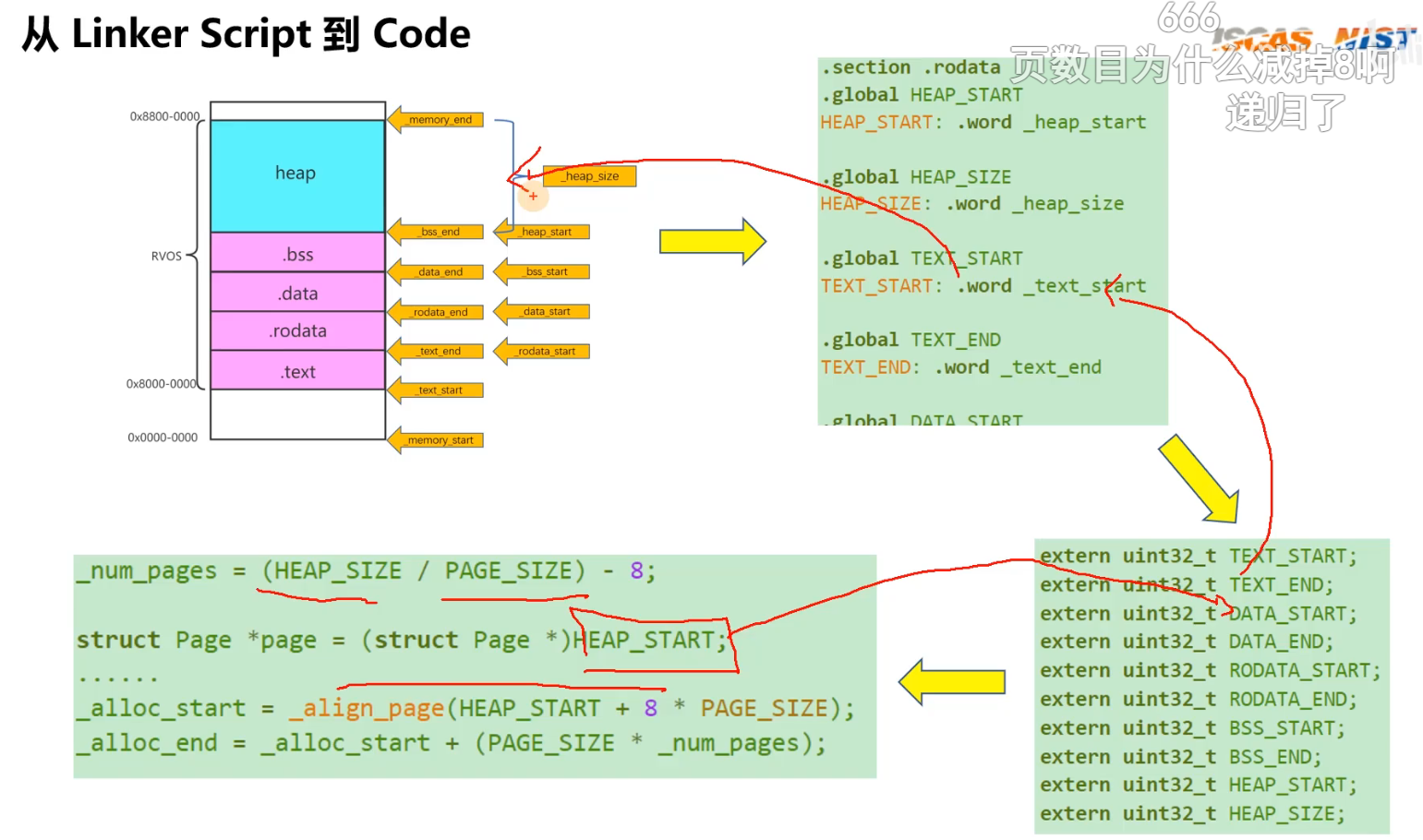Click the _rodata_end arrow label
This screenshot has width=1423, height=840.
(436, 312)
